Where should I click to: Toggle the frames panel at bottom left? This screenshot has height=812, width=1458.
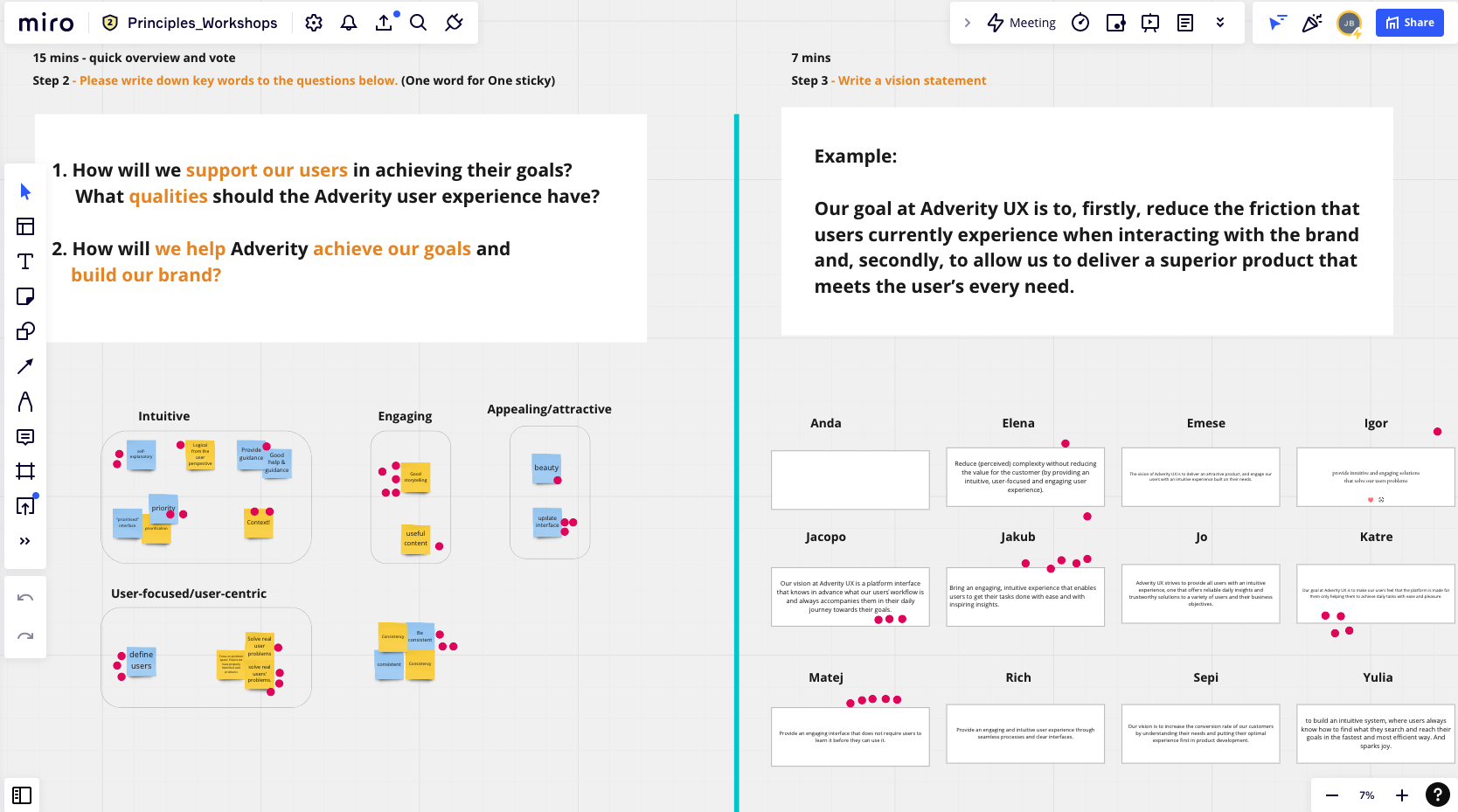(x=22, y=795)
